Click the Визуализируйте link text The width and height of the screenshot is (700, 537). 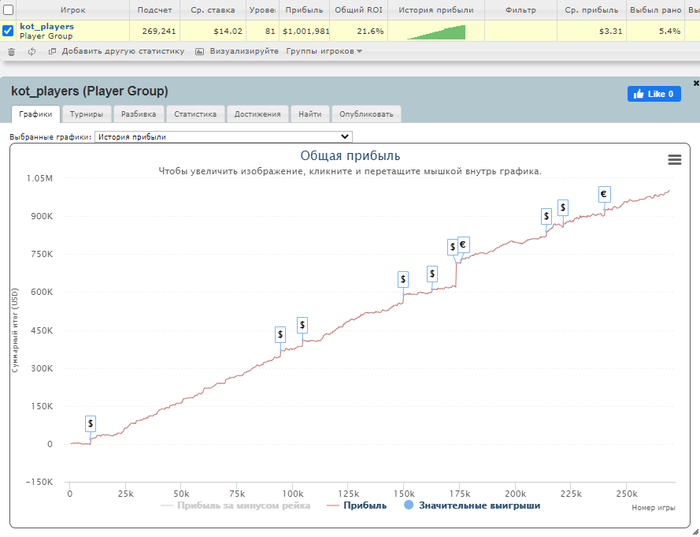tap(244, 51)
